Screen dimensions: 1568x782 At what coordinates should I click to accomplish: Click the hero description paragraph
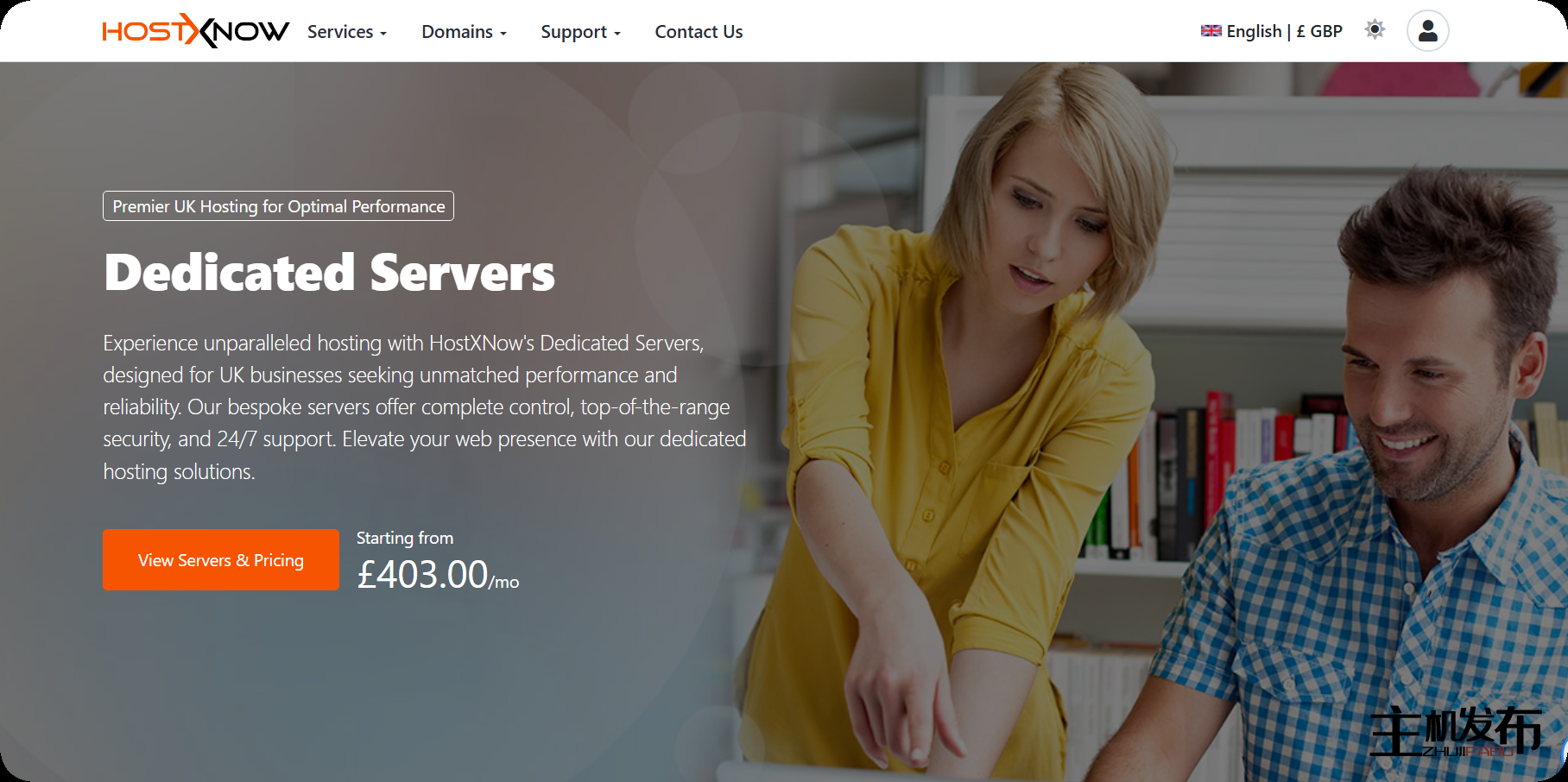click(x=423, y=407)
